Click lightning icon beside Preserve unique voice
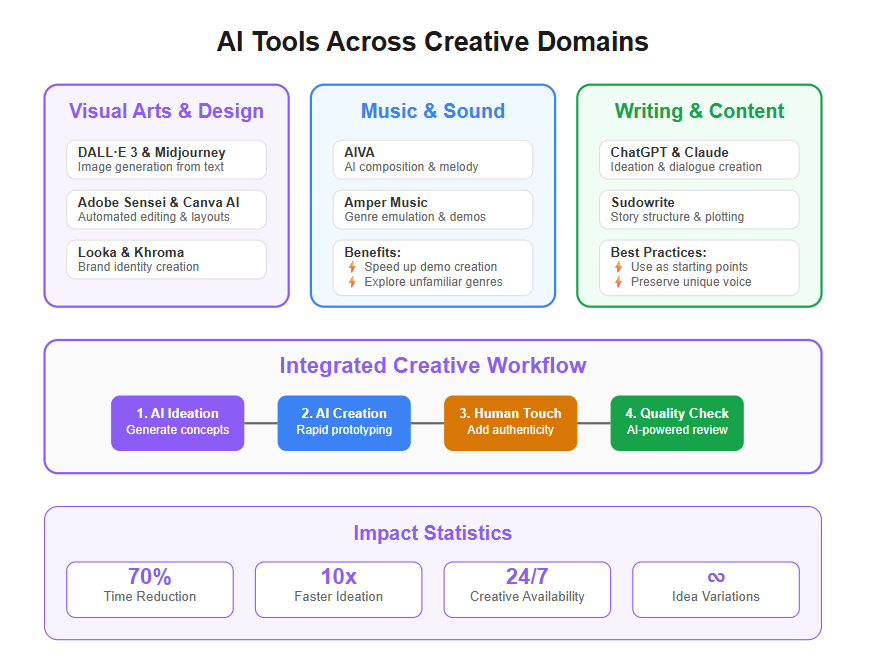Viewport: 869px width, 664px height. click(x=618, y=282)
